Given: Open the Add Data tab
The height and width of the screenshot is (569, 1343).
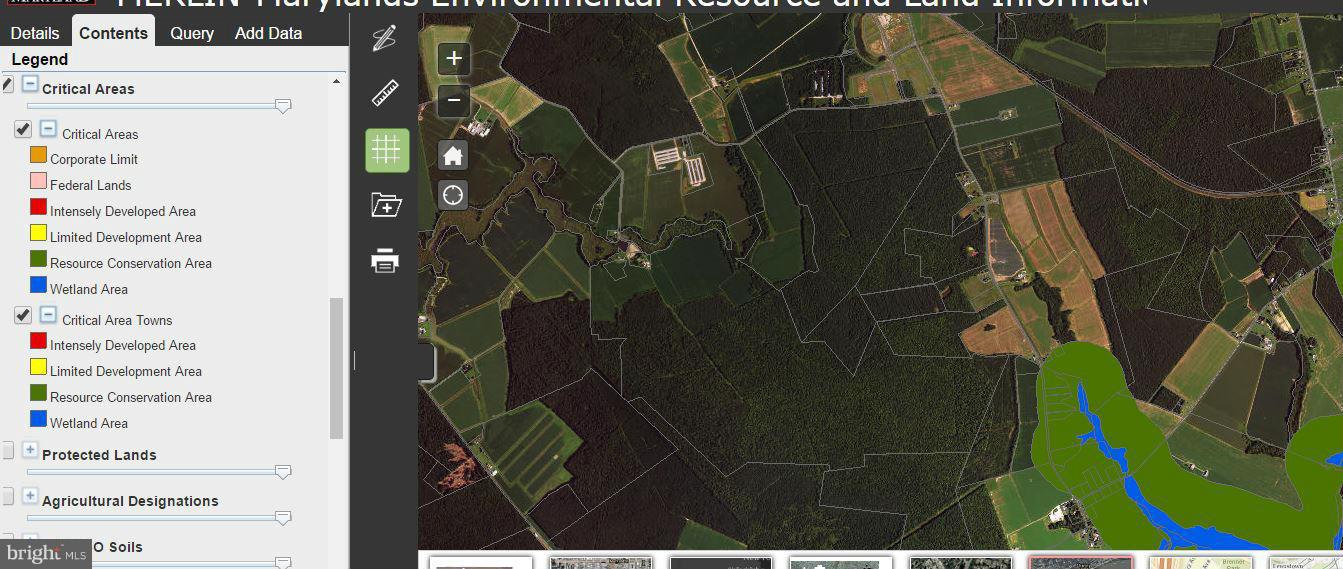Looking at the screenshot, I should tap(268, 33).
